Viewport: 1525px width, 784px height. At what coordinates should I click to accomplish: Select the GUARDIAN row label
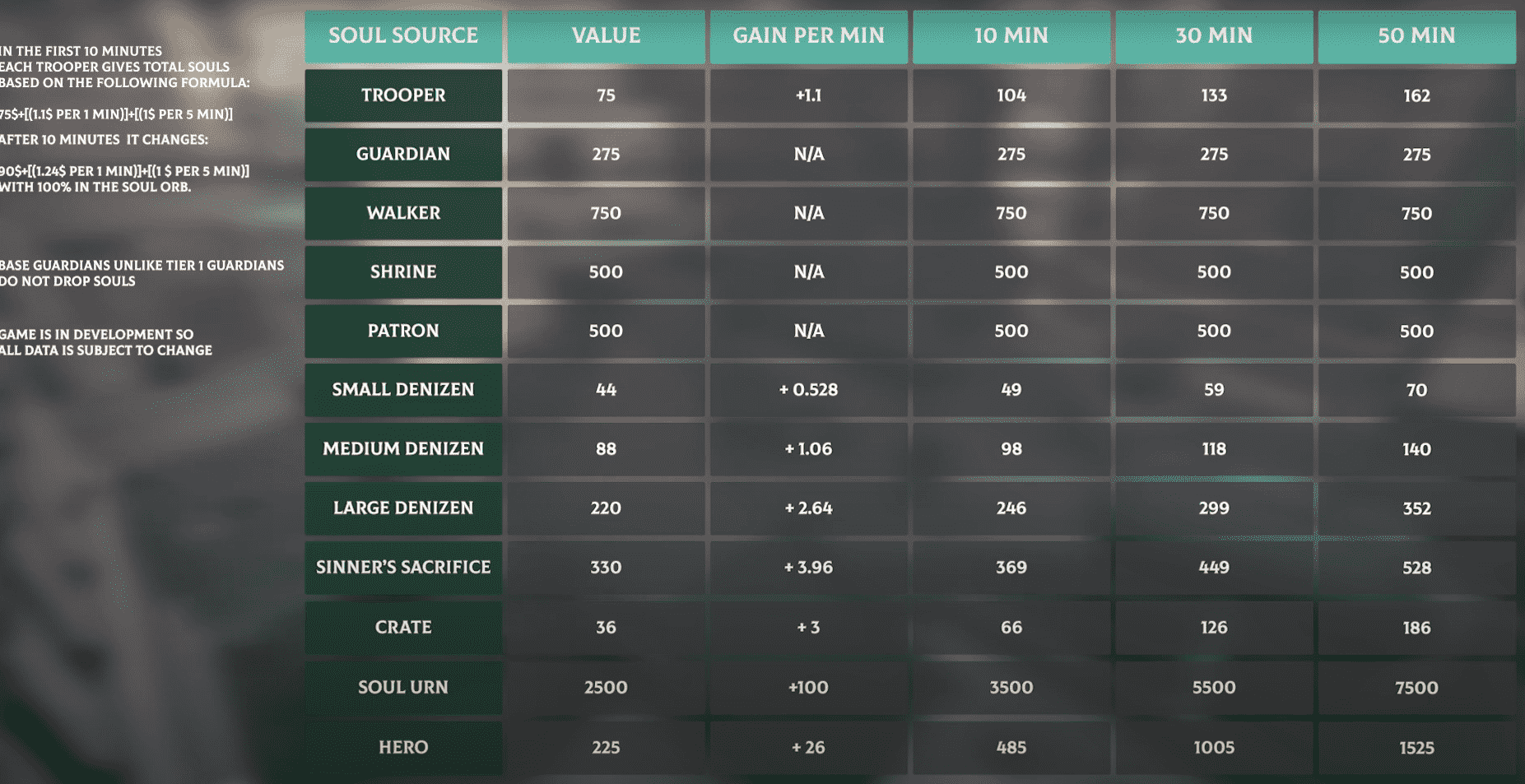point(403,155)
